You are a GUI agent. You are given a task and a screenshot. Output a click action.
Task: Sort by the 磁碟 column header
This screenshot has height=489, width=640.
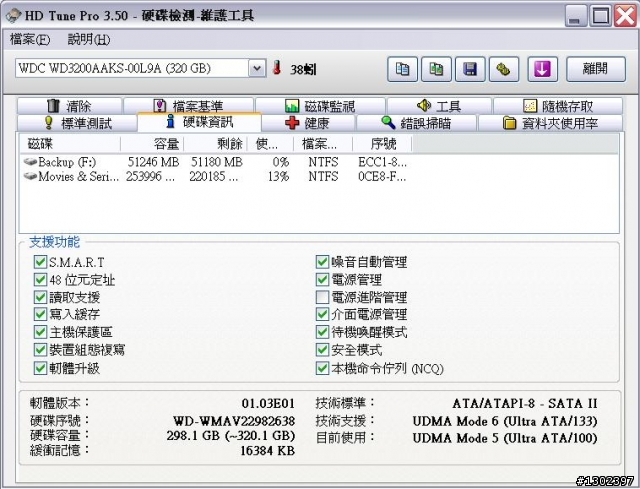click(x=70, y=144)
